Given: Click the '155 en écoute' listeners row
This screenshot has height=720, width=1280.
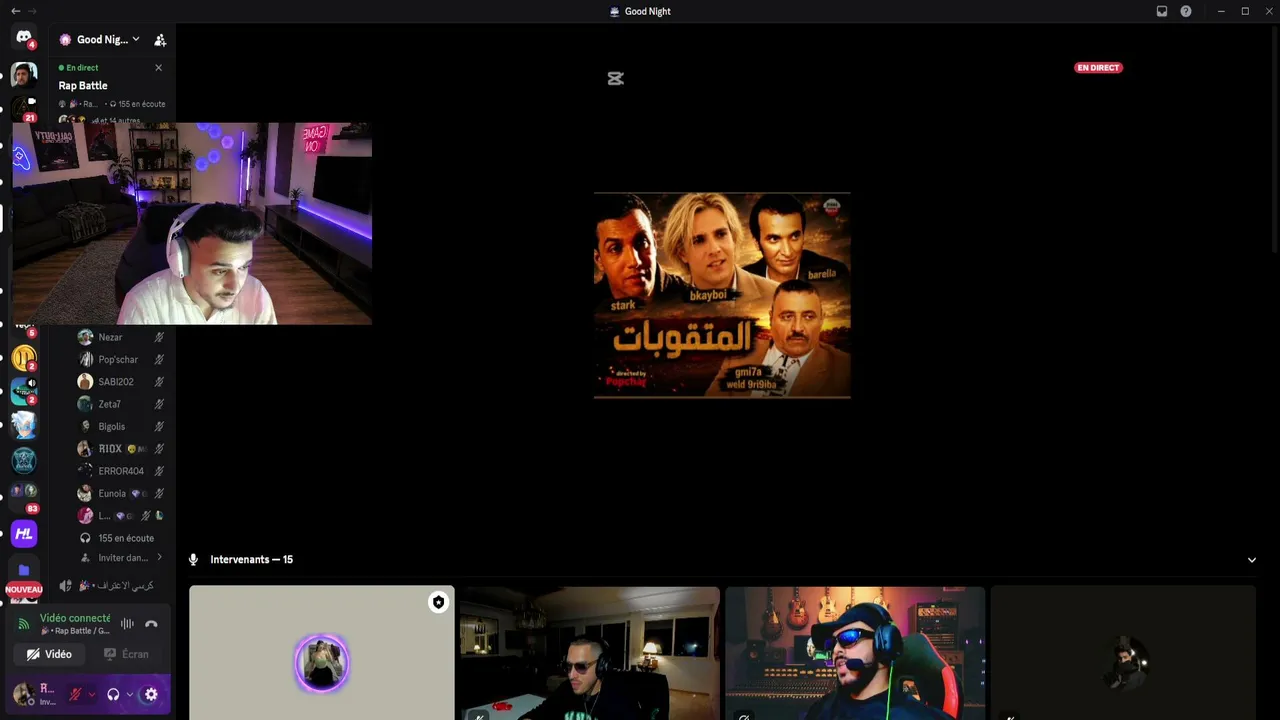Looking at the screenshot, I should coord(120,538).
